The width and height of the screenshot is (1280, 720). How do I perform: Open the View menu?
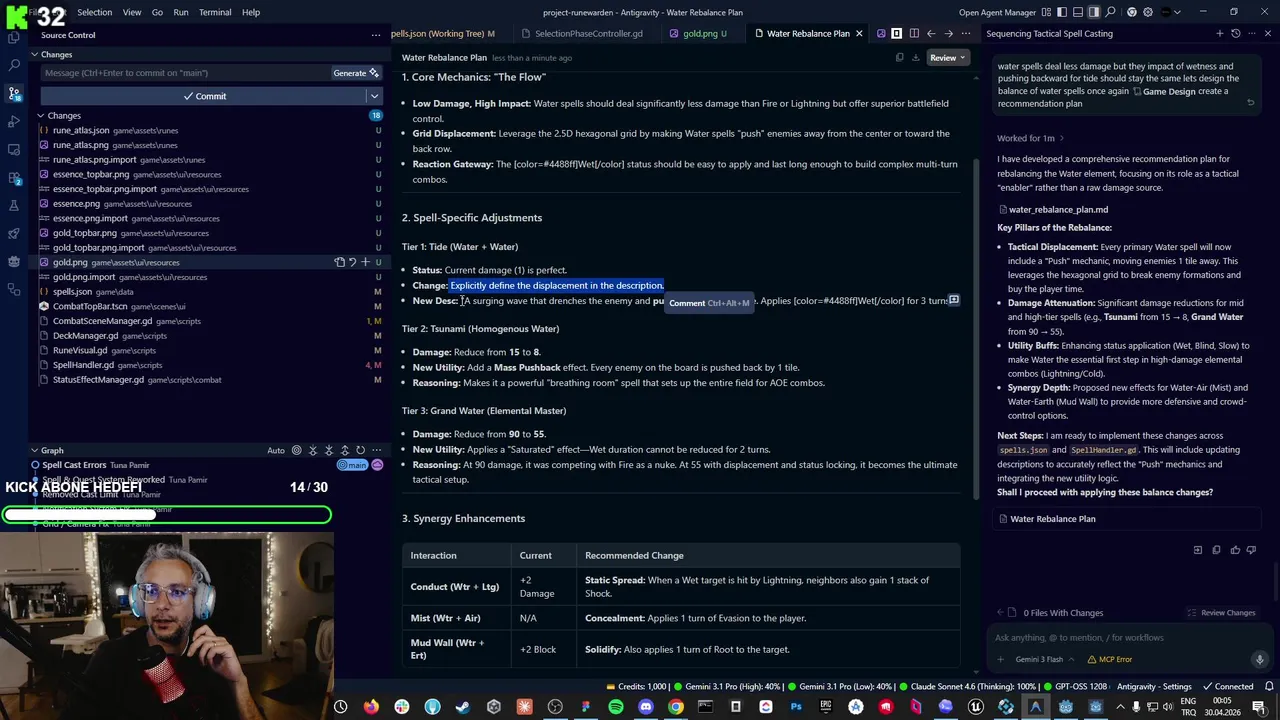(131, 12)
